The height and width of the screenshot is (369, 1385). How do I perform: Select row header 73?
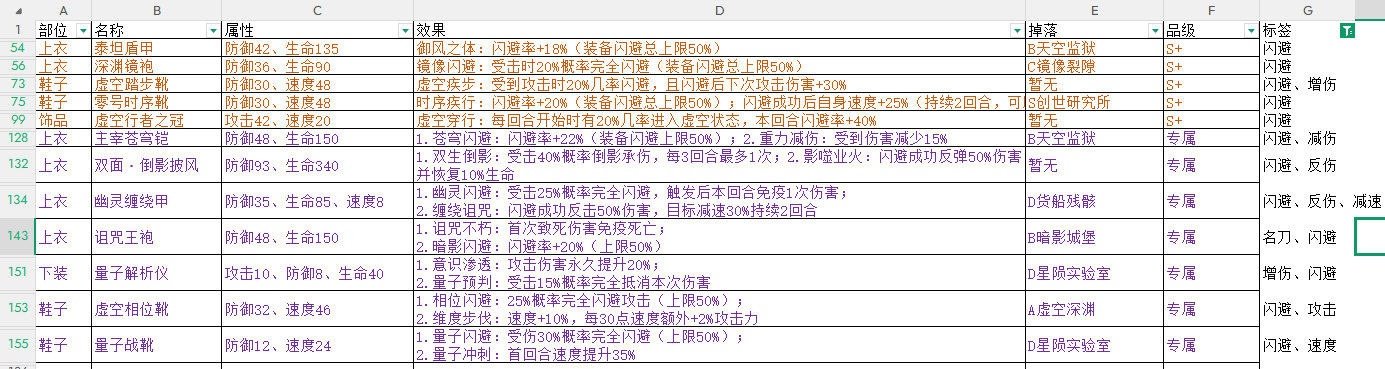click(18, 84)
